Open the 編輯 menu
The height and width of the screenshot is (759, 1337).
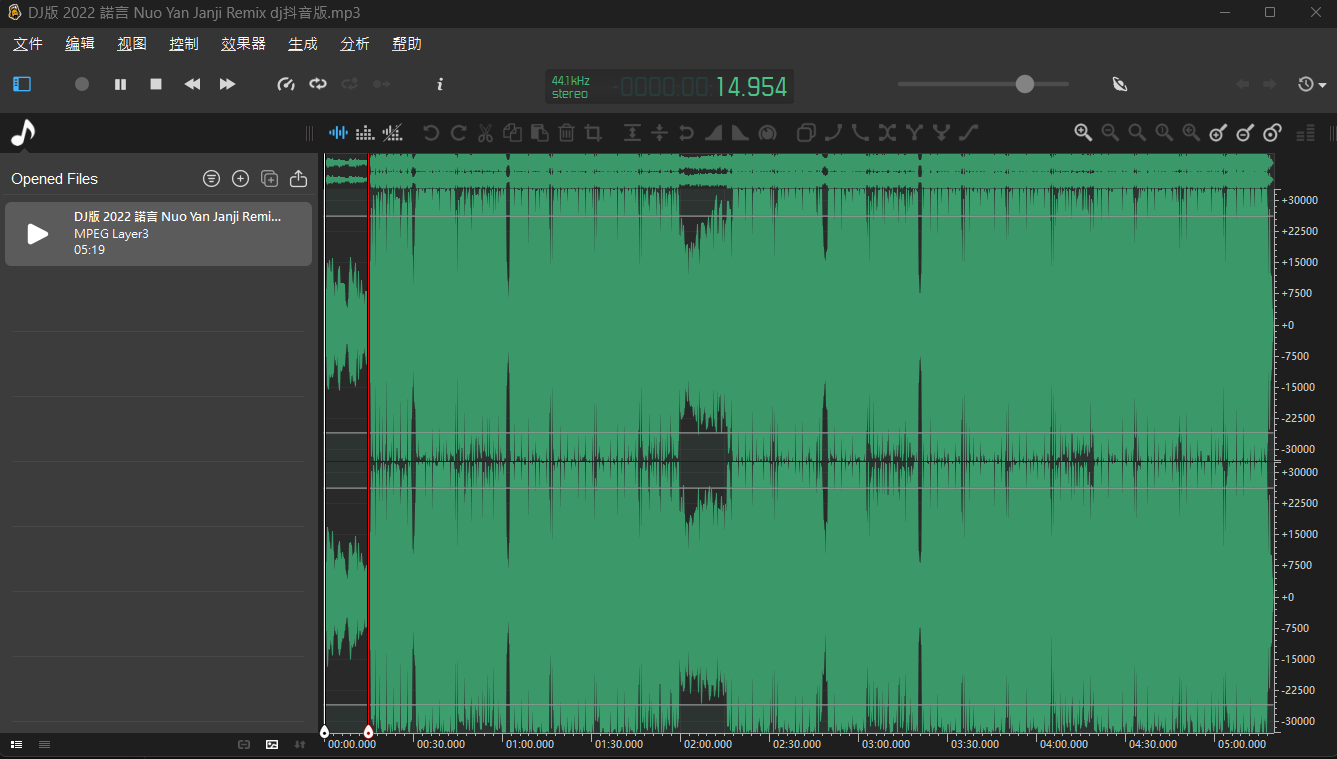(x=80, y=44)
